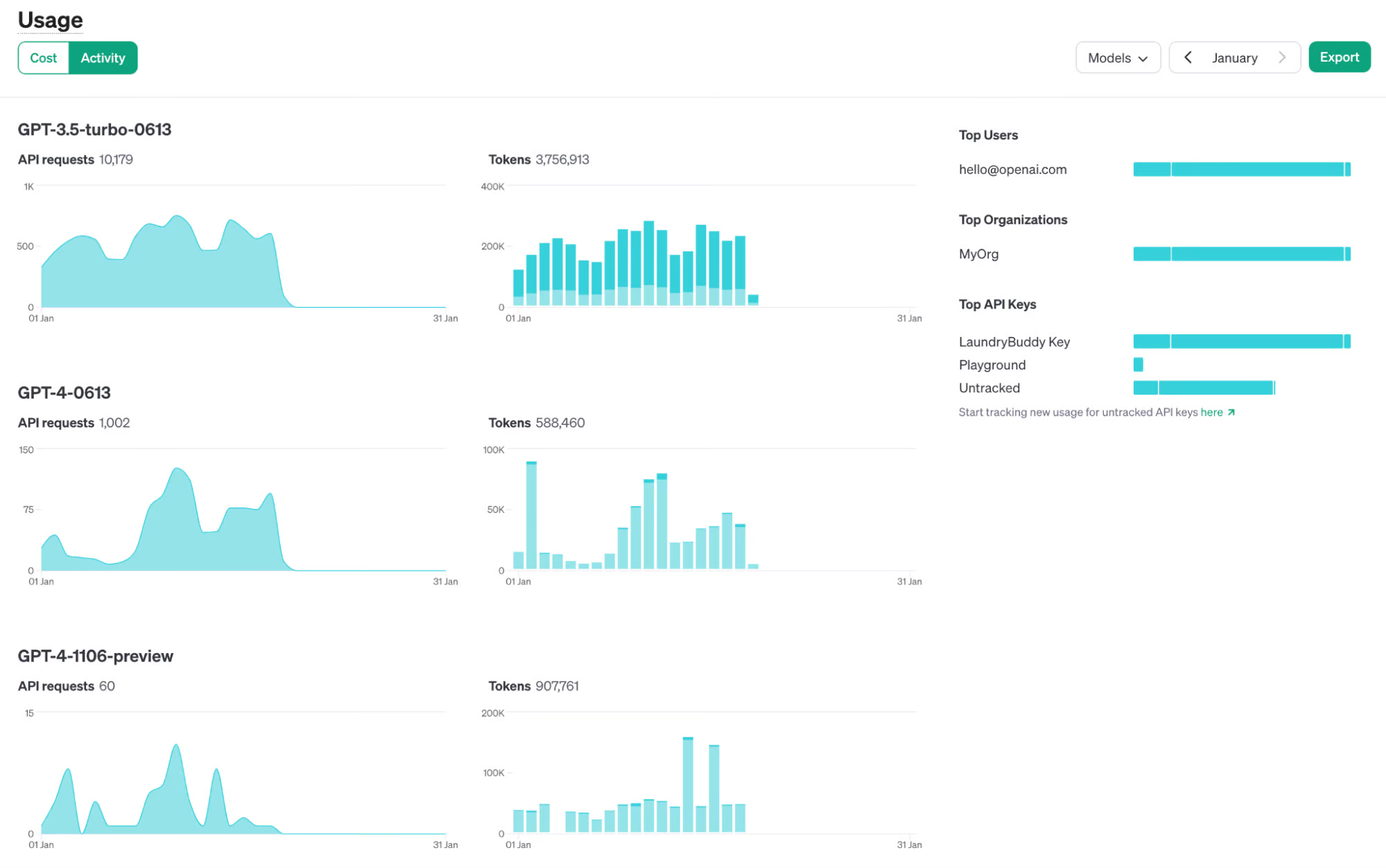Image resolution: width=1386 pixels, height=868 pixels.
Task: Select the Activity tab
Action: [102, 57]
